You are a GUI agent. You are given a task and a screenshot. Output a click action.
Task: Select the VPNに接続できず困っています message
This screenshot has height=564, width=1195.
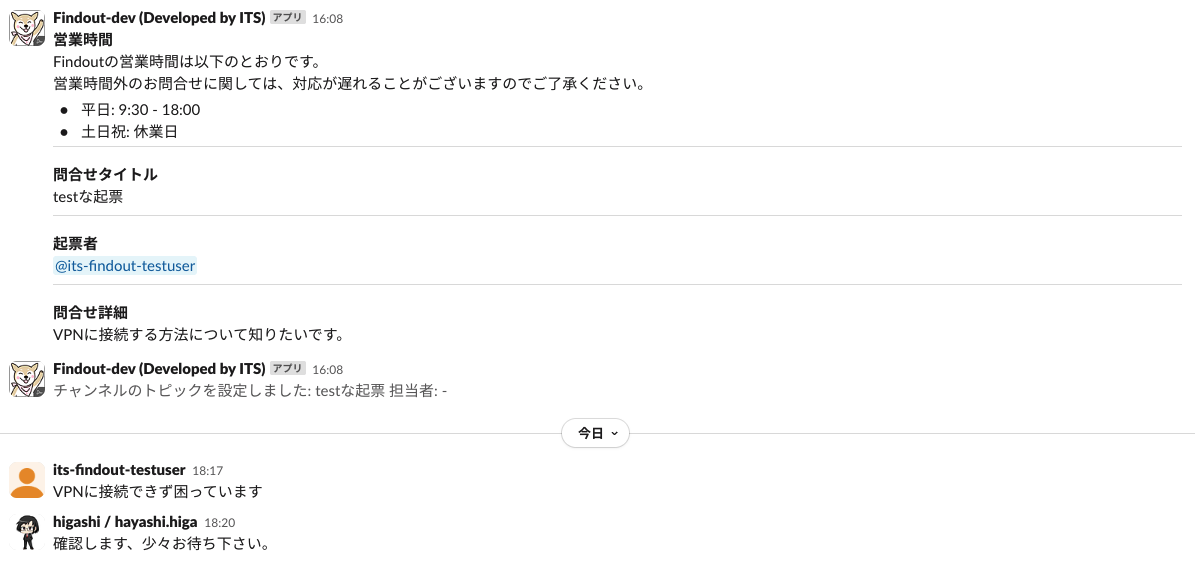[x=158, y=491]
